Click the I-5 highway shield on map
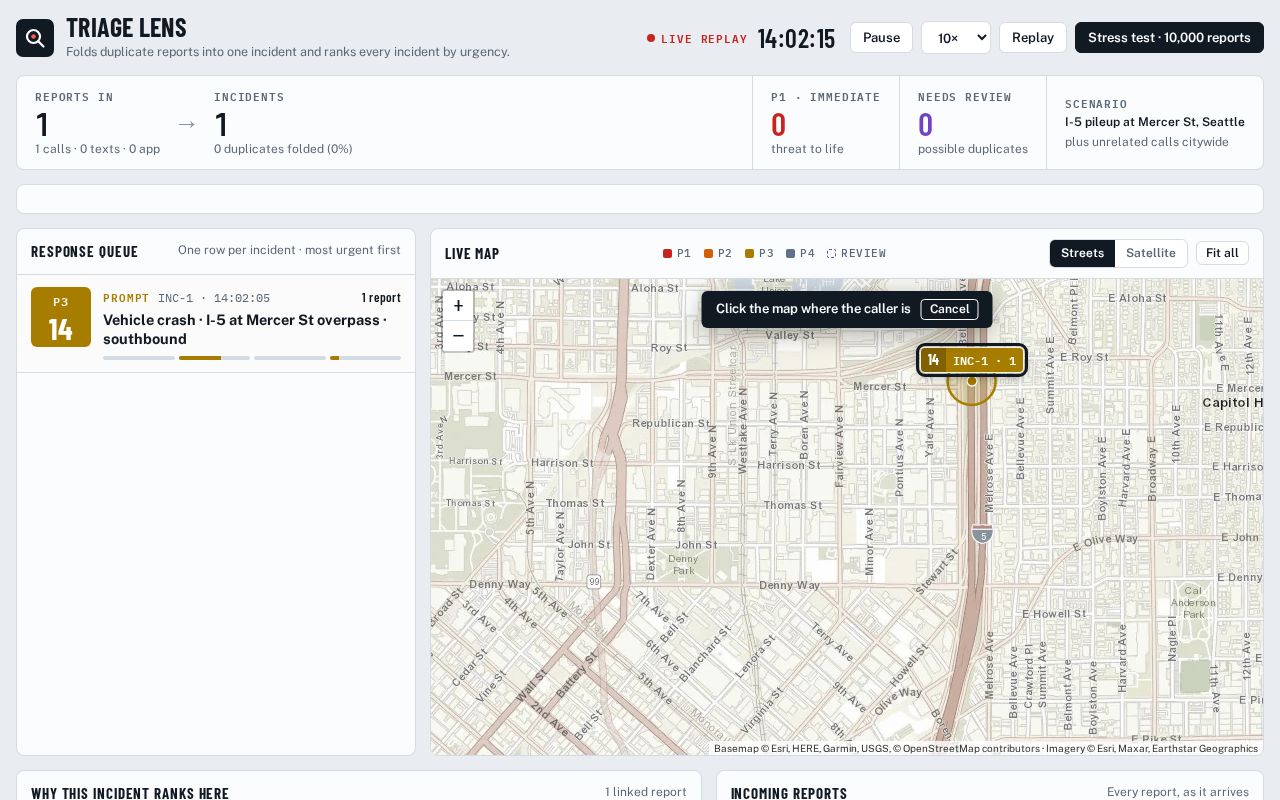Viewport: 1280px width, 800px height. [x=982, y=533]
